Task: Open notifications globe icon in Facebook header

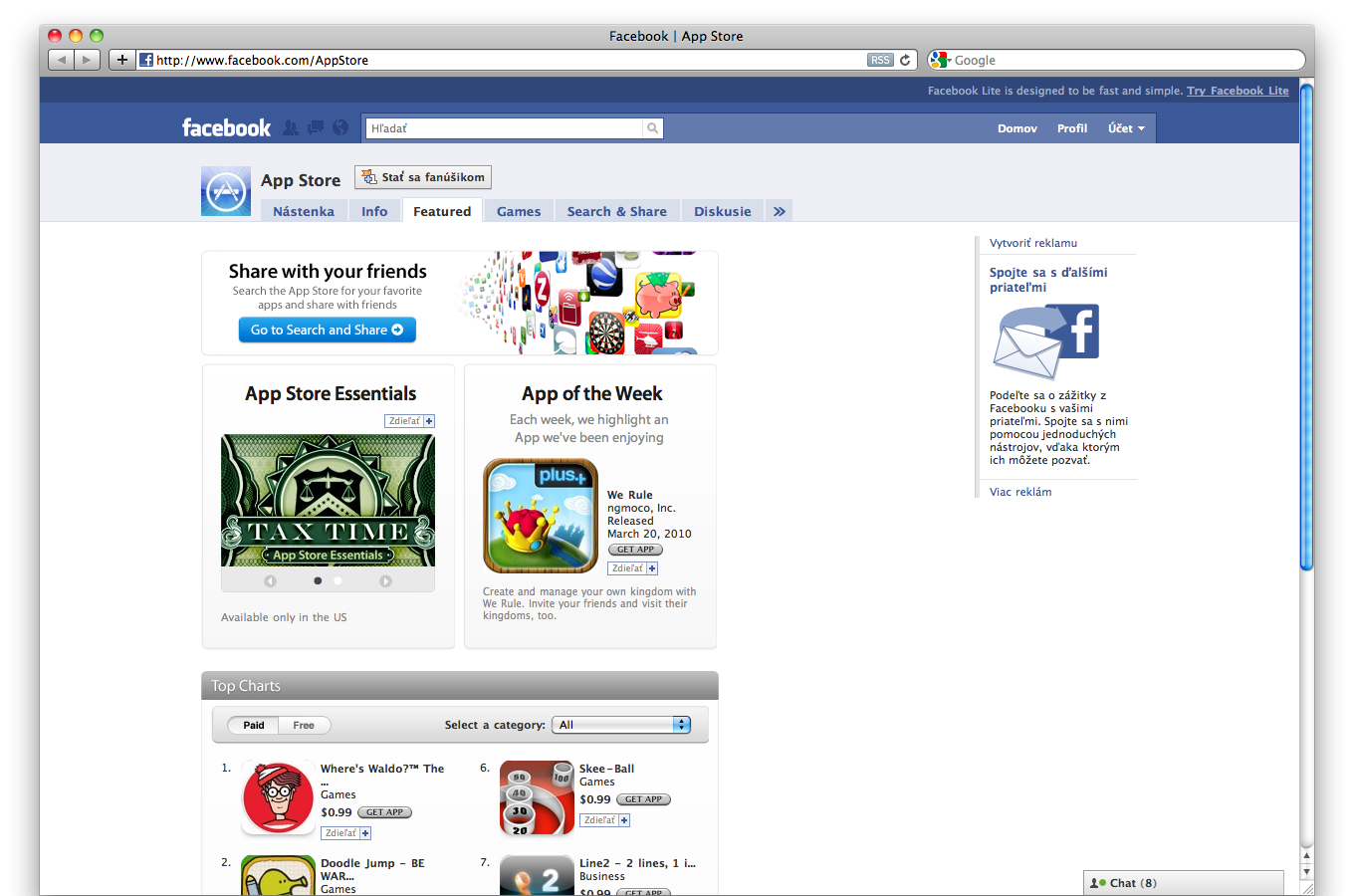Action: tap(340, 127)
